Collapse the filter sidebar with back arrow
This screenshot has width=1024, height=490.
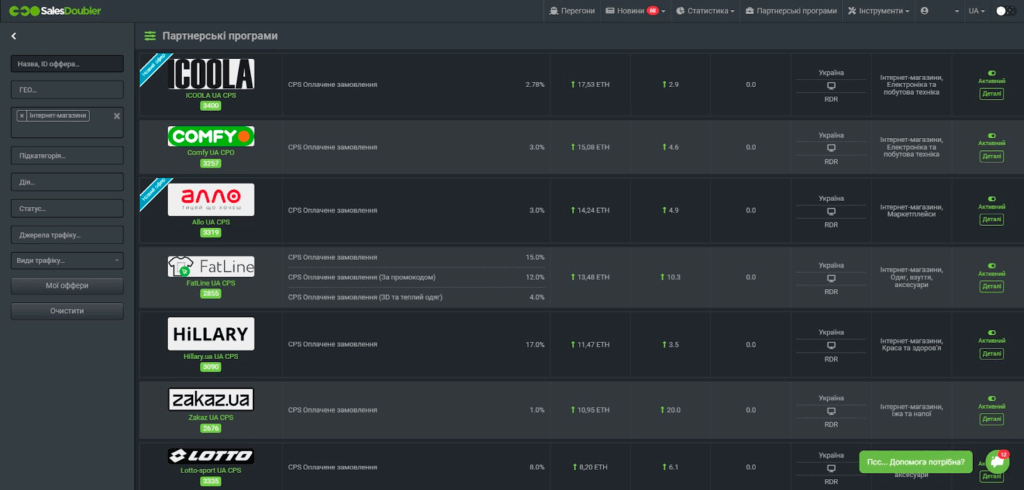click(15, 36)
